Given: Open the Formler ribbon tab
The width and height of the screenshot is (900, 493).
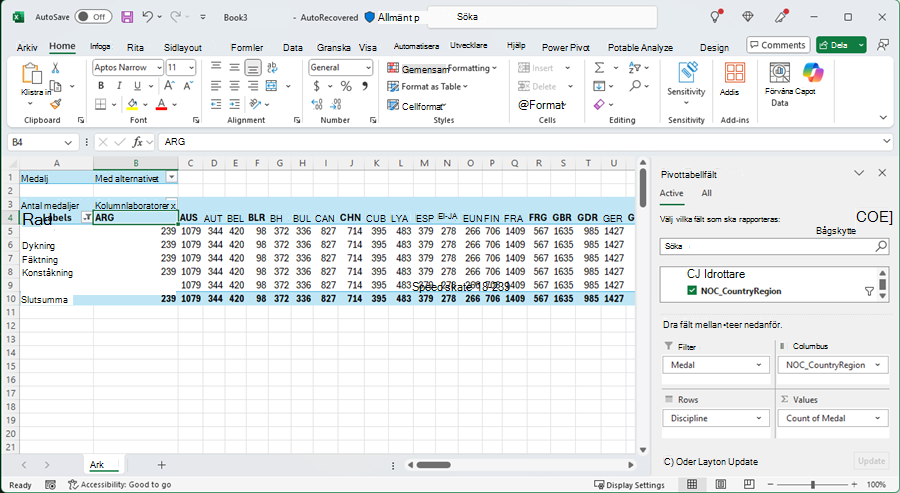Looking at the screenshot, I should pos(247,48).
